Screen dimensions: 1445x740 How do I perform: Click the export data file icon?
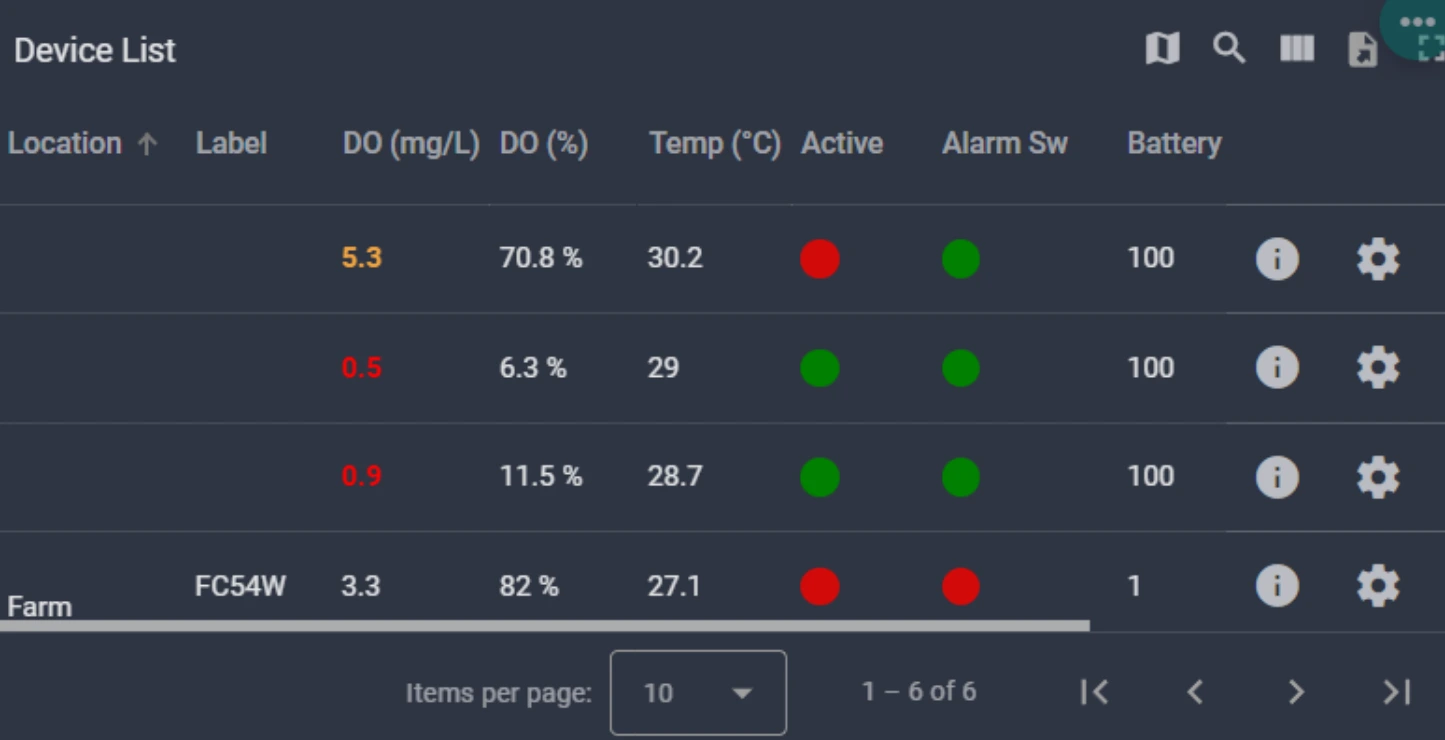[1363, 49]
